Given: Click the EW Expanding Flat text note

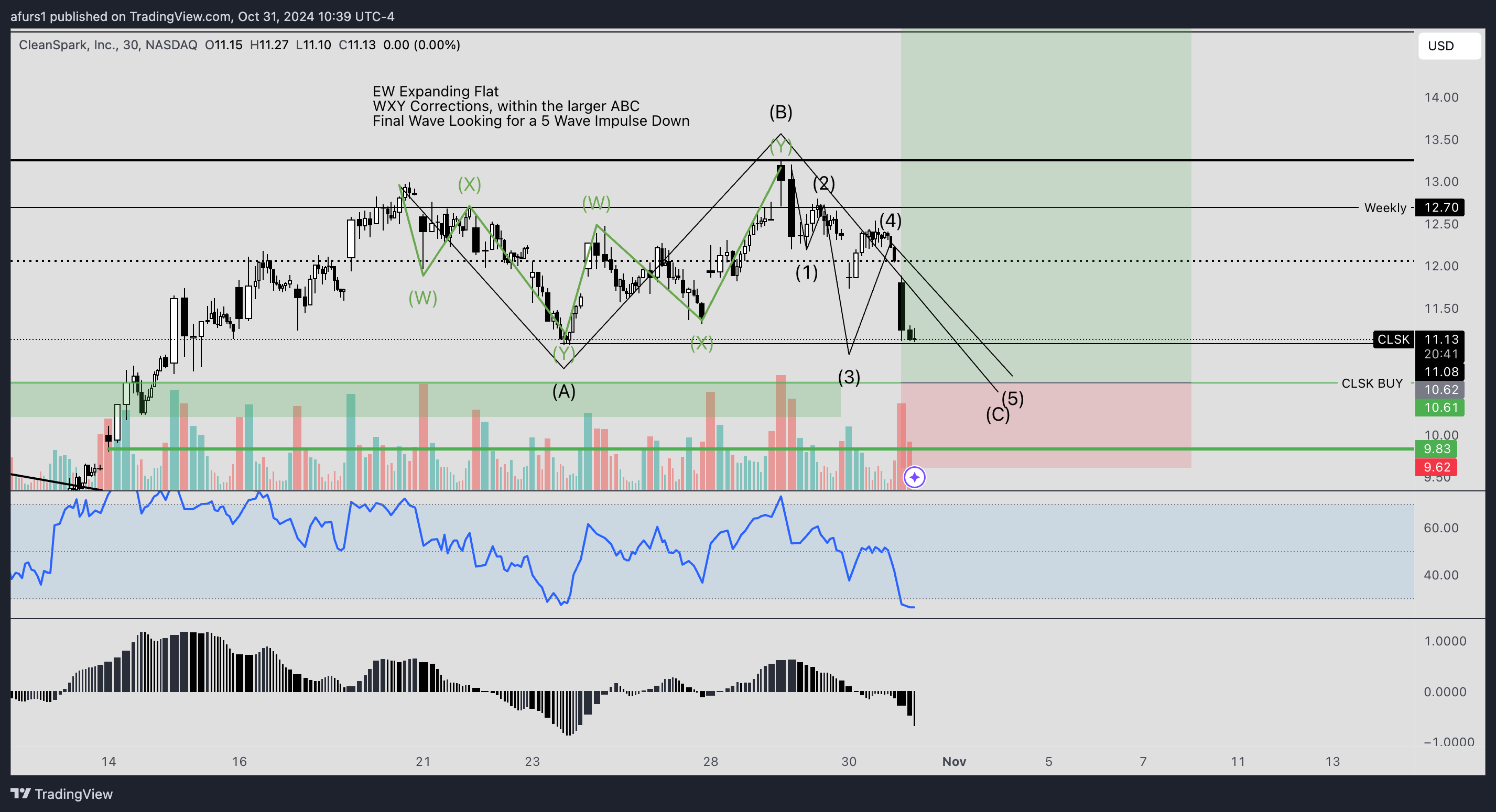Looking at the screenshot, I should pos(435,91).
